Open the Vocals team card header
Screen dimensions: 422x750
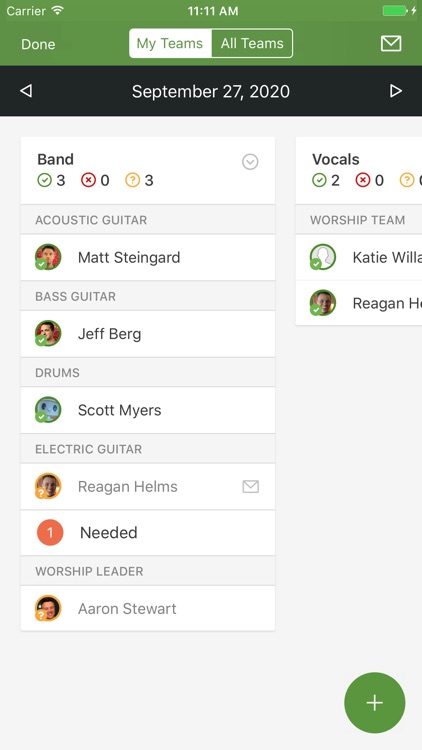pyautogui.click(x=359, y=170)
